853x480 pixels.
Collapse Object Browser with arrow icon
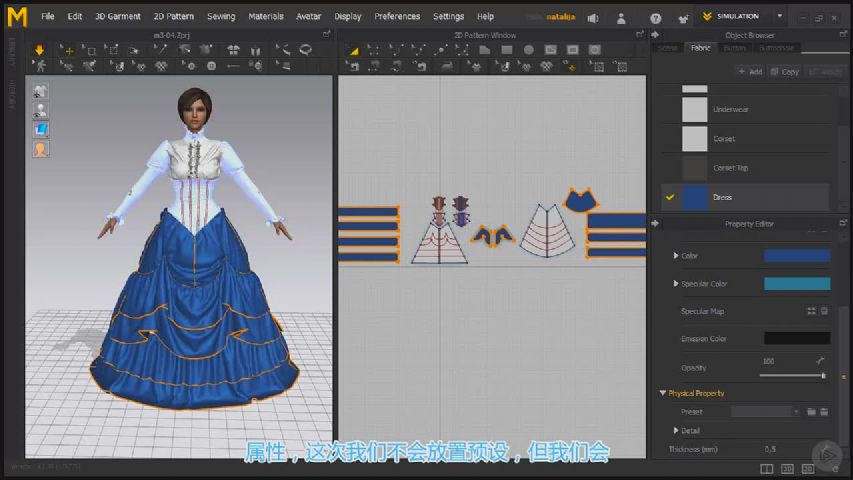pos(655,35)
